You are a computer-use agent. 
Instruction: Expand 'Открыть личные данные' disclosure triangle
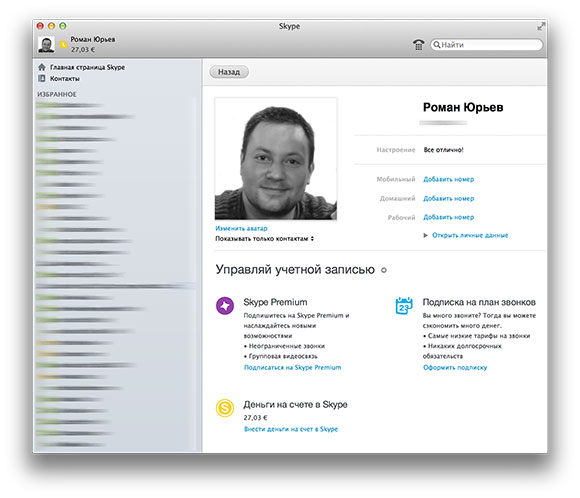(x=425, y=235)
